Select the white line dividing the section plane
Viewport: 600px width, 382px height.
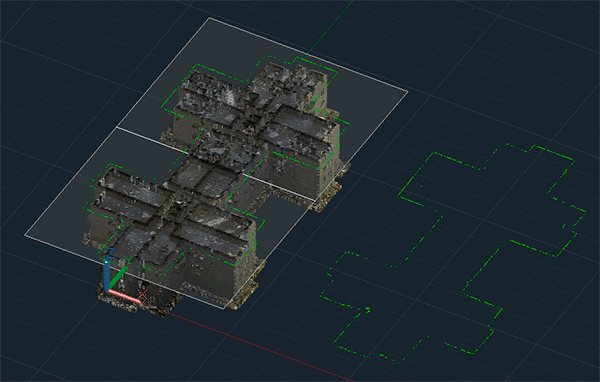(x=215, y=164)
